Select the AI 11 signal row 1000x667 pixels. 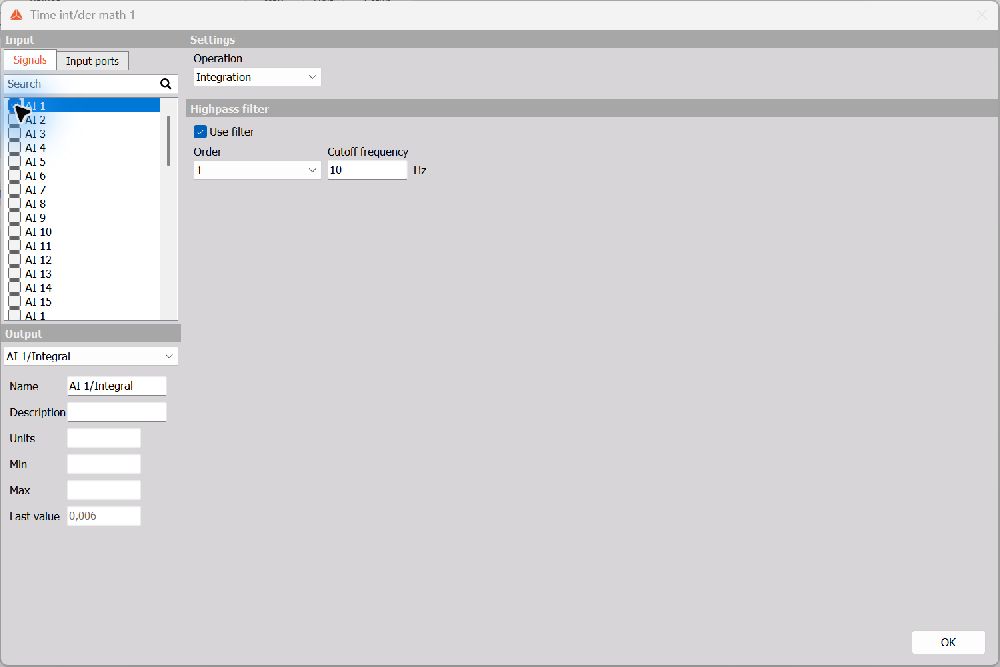[83, 246]
